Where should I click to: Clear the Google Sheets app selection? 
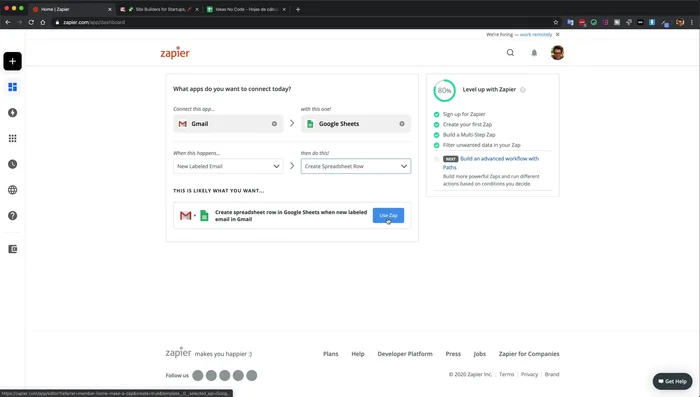point(402,124)
